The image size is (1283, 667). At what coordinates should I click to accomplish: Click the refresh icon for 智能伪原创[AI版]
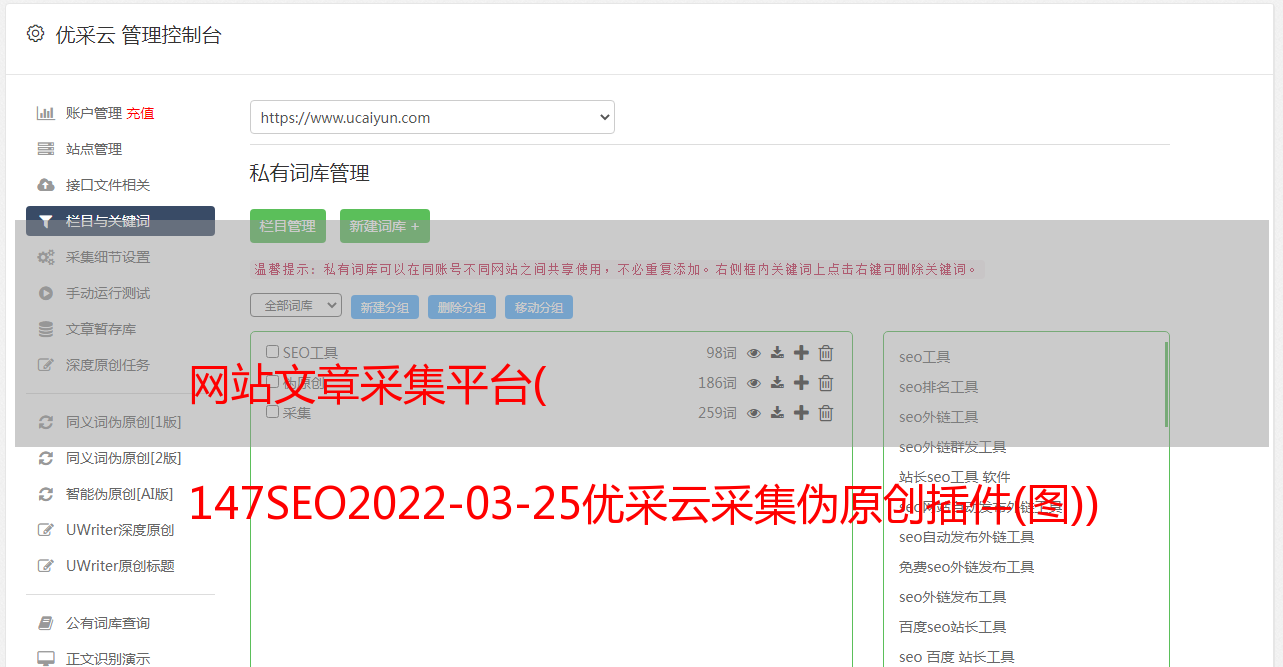coord(46,494)
